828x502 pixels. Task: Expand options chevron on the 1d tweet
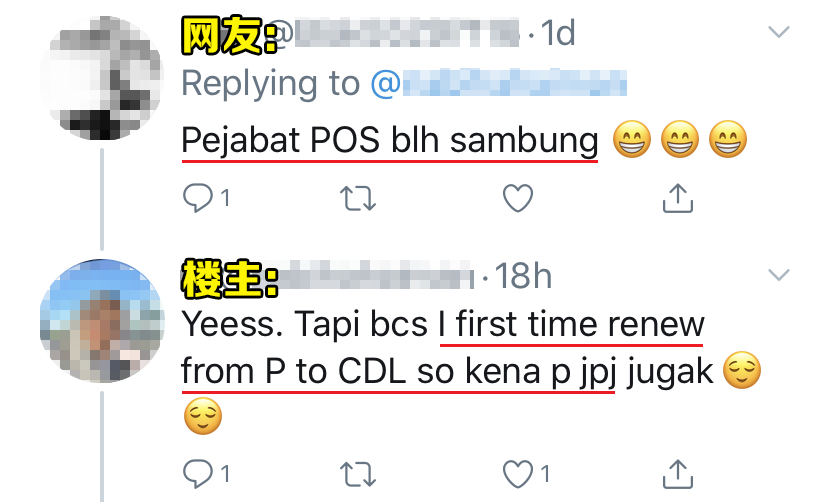tap(779, 32)
